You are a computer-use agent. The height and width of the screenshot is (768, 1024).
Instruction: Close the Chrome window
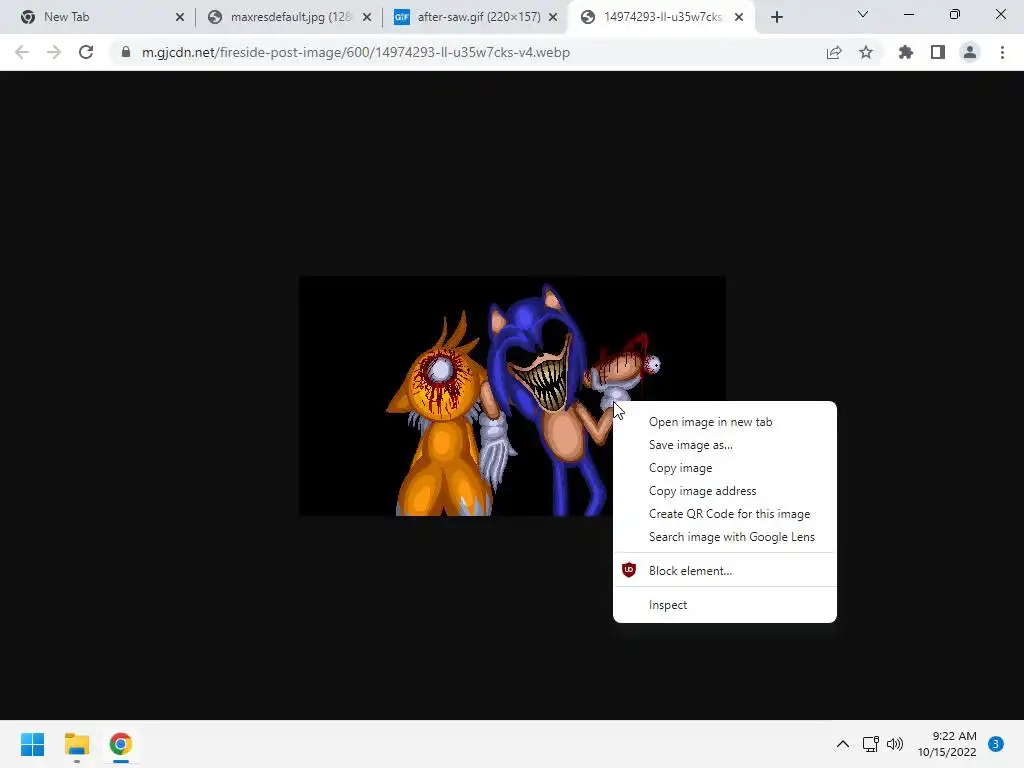[1000, 14]
